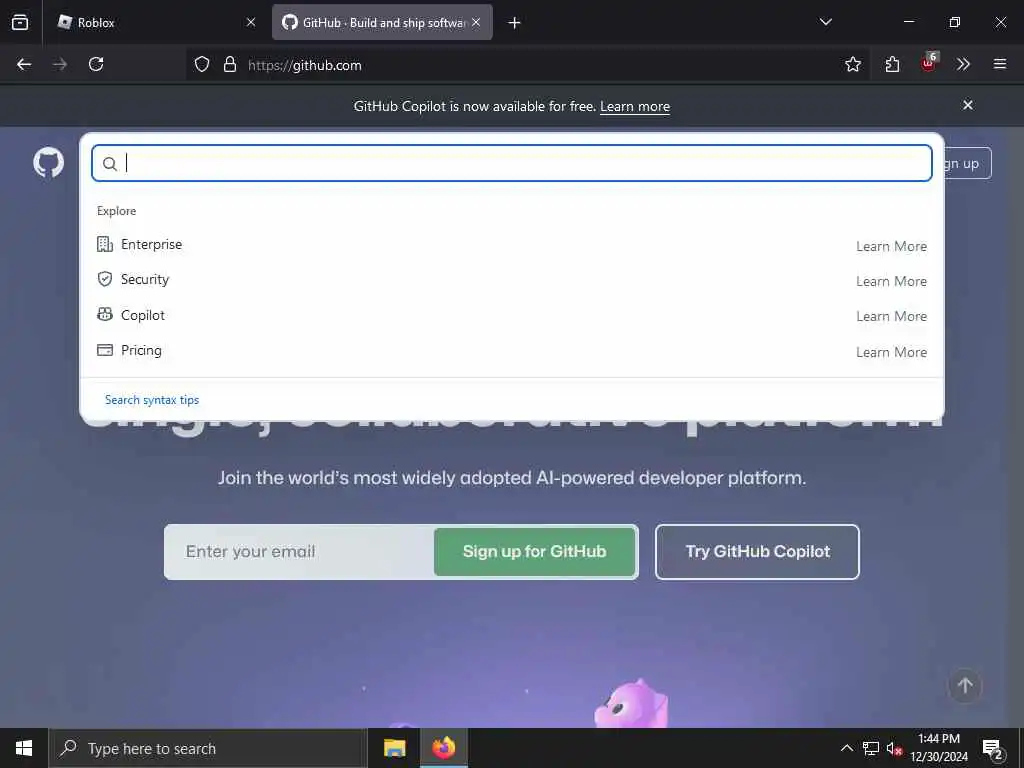Click the Enter your email field
Image resolution: width=1024 pixels, height=768 pixels.
click(300, 552)
